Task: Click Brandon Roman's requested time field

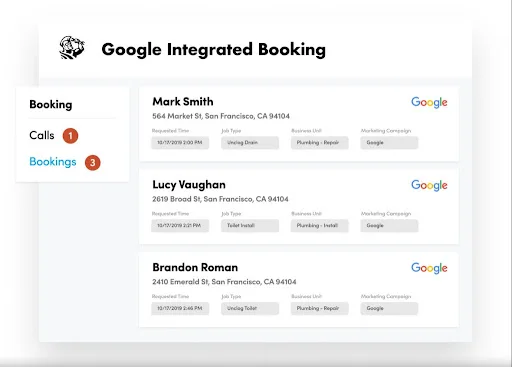Action: tap(180, 308)
